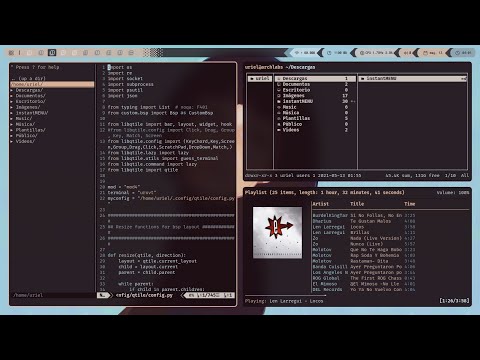Click the Volume: 100% indicator in the music player
This screenshot has width=480, height=360.
coord(453,193)
